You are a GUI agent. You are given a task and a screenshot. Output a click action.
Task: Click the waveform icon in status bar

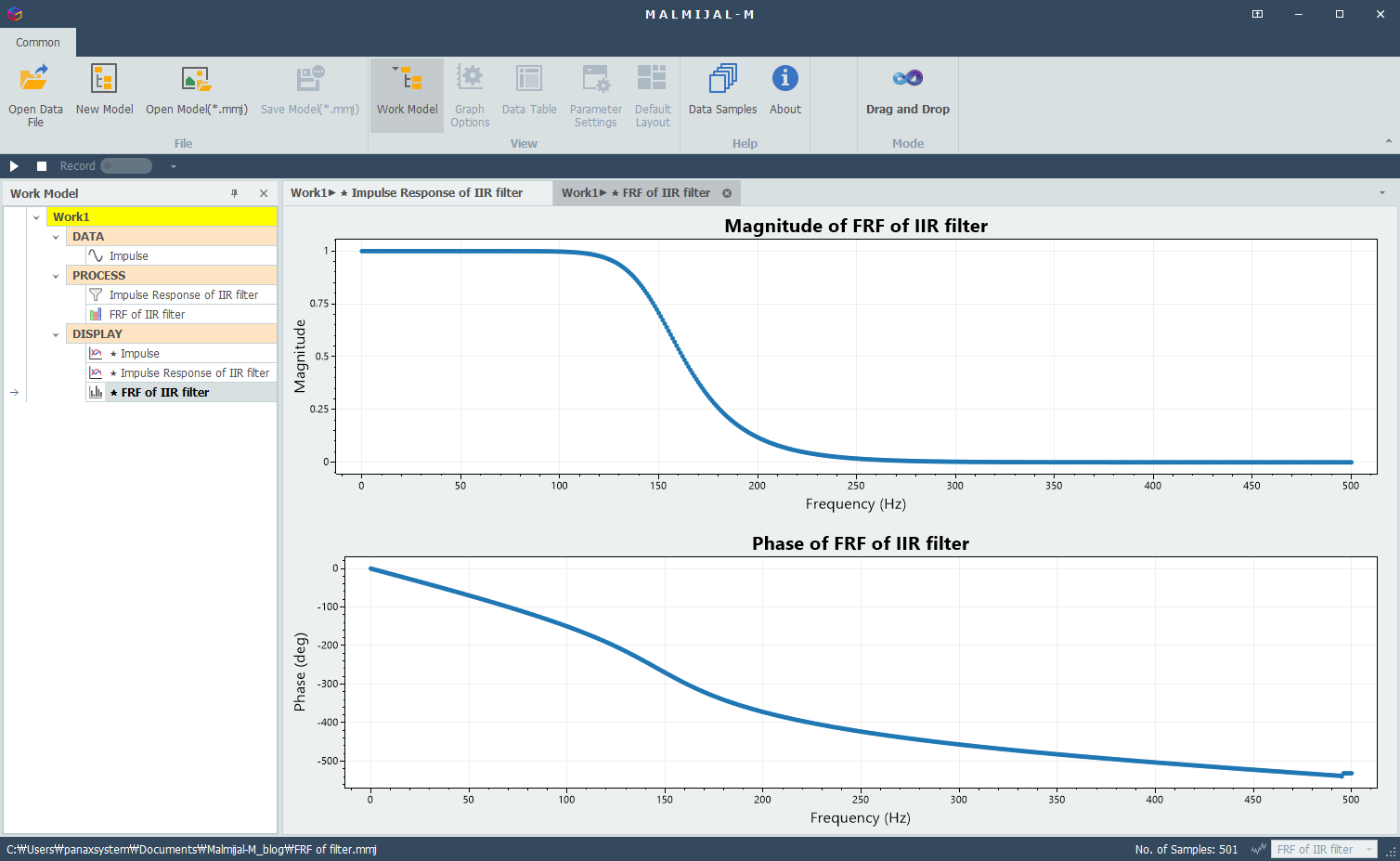coord(1258,849)
